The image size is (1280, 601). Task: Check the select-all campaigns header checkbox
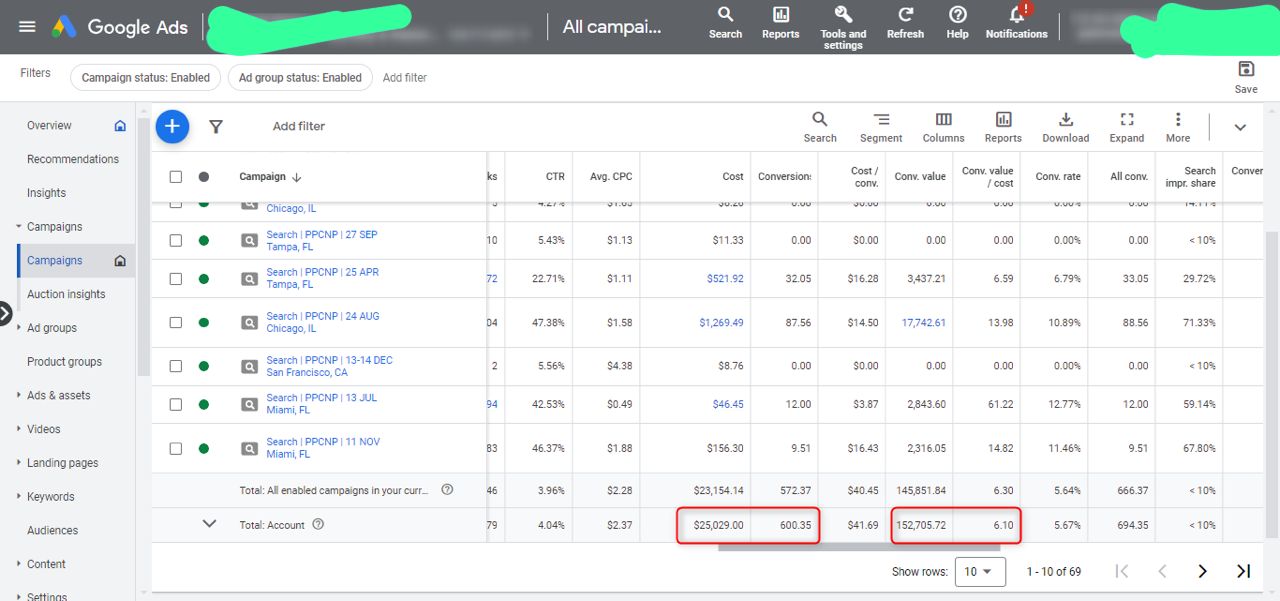point(176,177)
